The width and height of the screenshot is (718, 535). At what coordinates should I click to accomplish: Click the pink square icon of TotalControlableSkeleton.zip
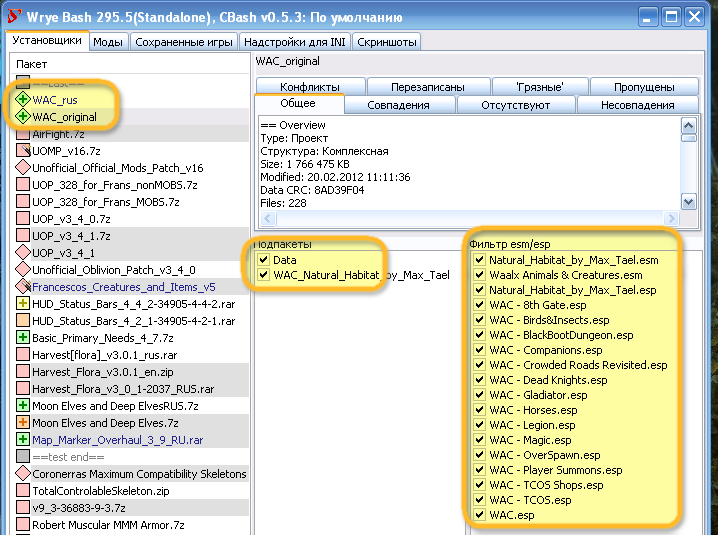[22, 490]
